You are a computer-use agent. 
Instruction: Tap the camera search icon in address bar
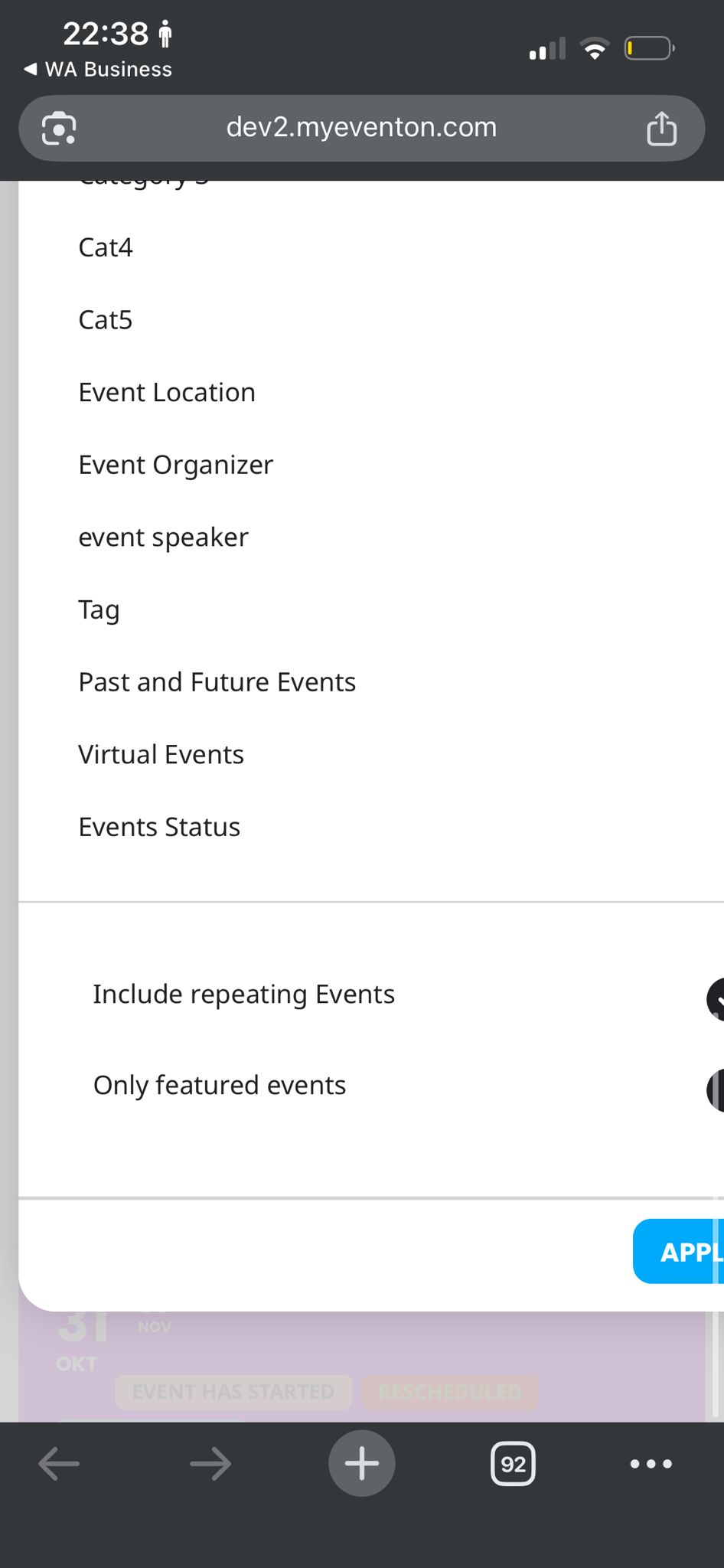tap(59, 128)
